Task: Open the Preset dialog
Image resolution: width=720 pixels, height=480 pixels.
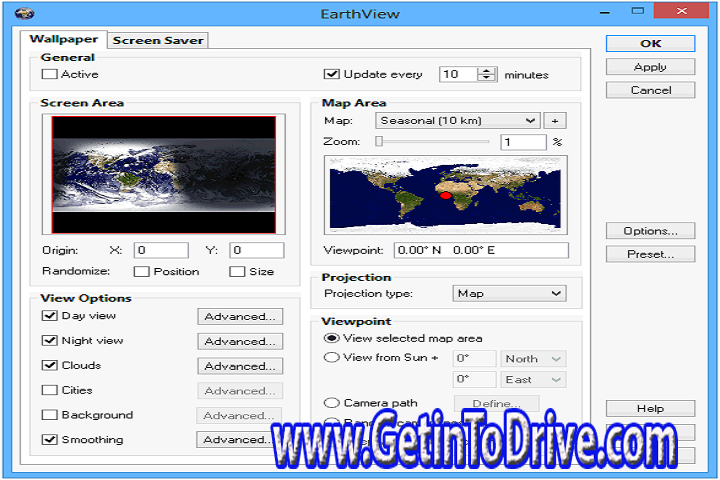Action: pos(651,254)
